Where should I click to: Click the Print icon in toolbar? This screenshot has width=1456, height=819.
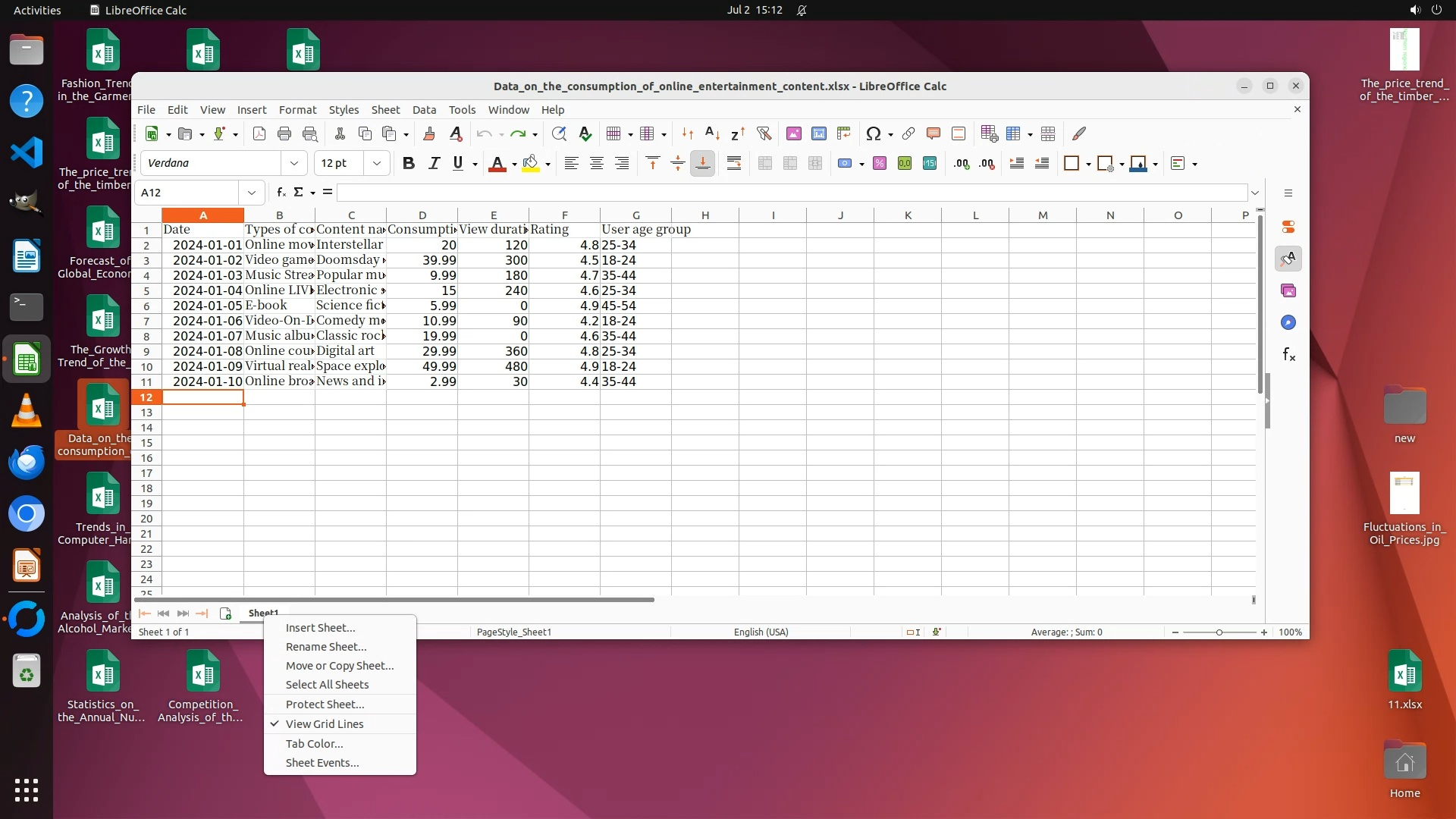pyautogui.click(x=284, y=134)
